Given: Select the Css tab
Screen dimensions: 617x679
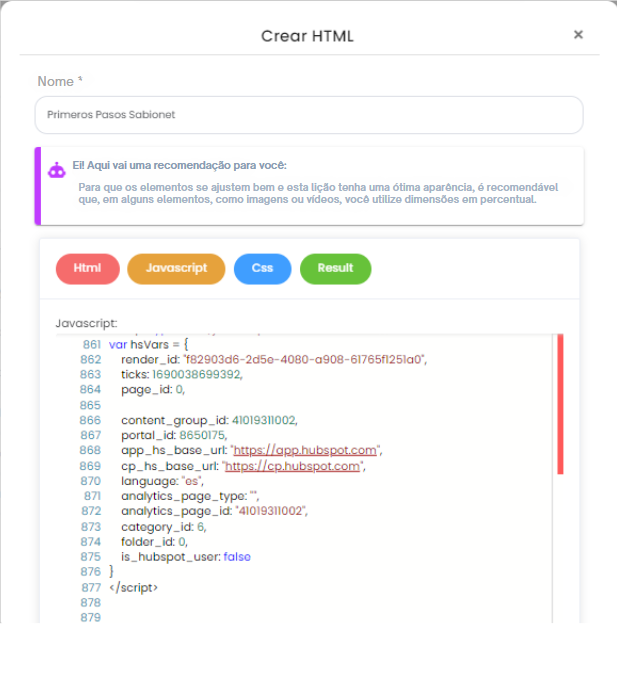Looking at the screenshot, I should tap(262, 268).
